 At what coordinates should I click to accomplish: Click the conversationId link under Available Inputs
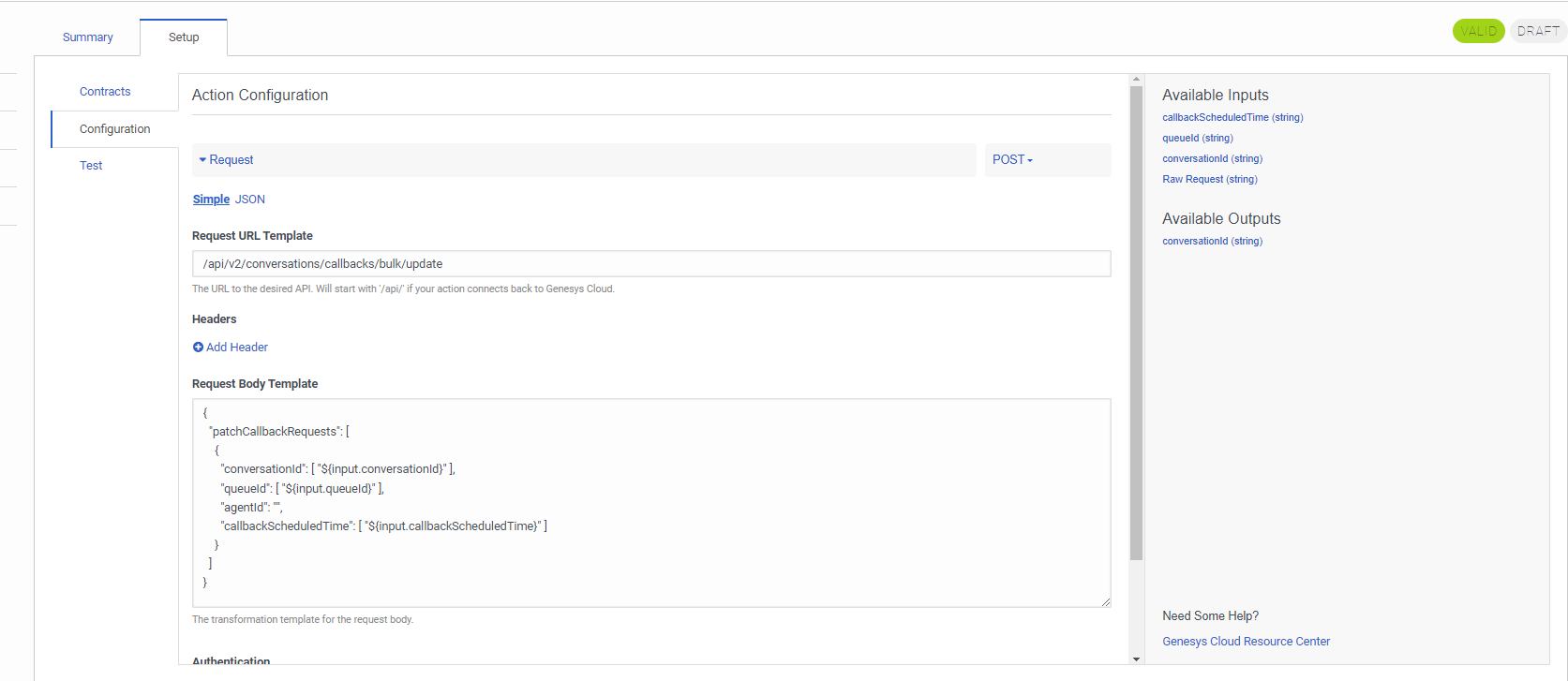coord(1212,159)
